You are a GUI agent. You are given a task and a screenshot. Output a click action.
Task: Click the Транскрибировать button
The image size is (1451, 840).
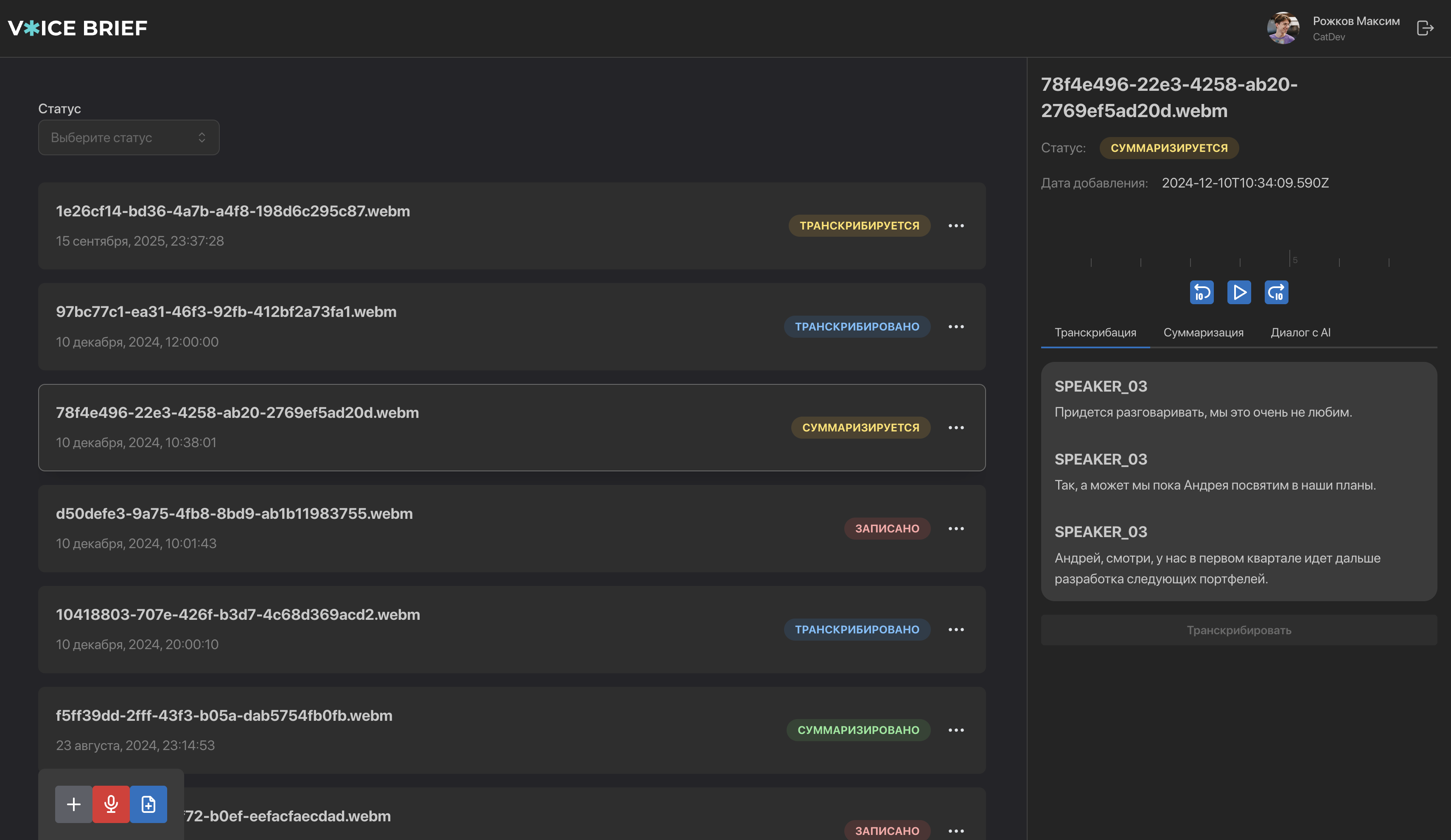click(1238, 630)
